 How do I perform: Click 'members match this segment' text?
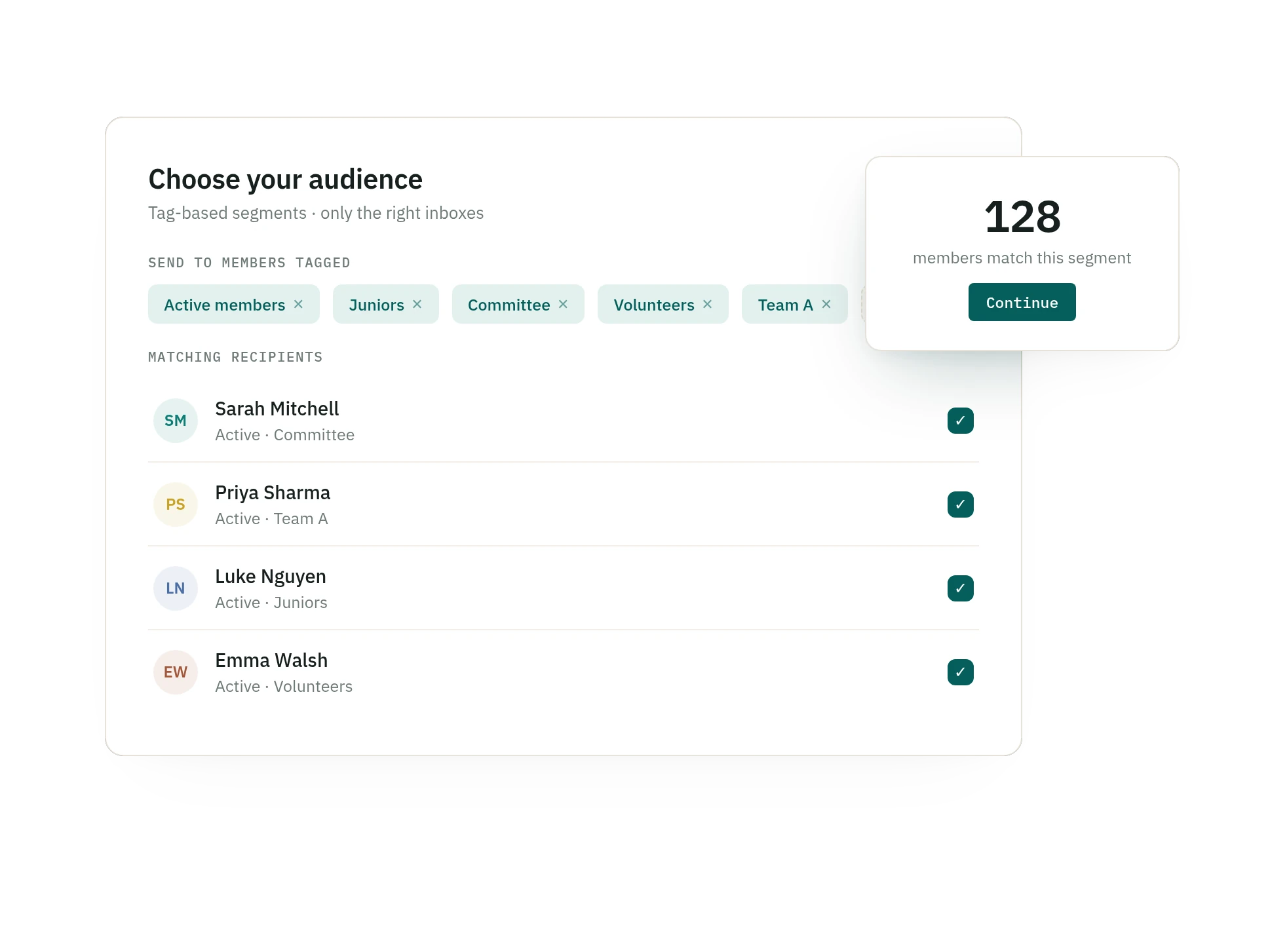point(1022,258)
